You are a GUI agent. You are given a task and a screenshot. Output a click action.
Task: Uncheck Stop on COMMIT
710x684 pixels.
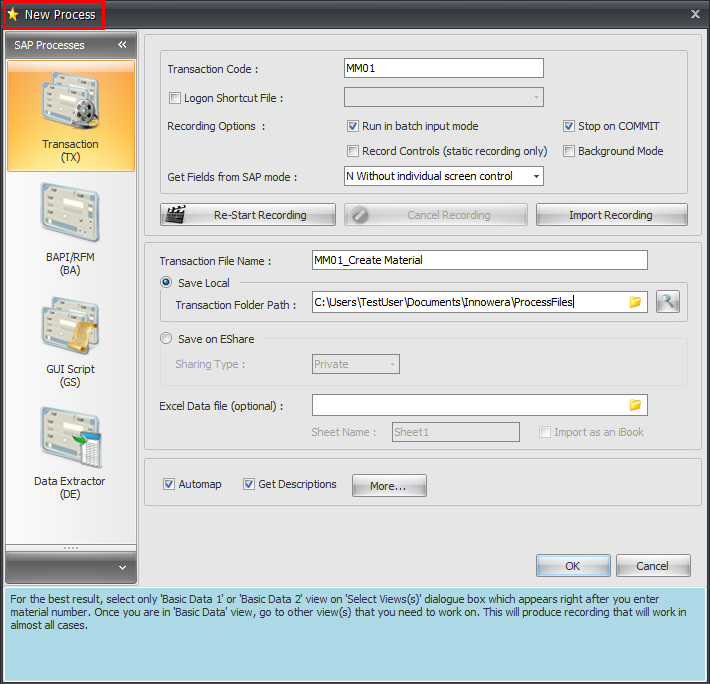(569, 126)
